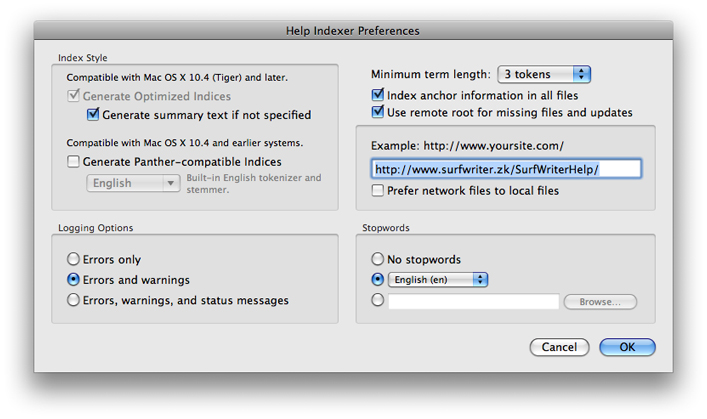Screen dimensions: 707x419
Task: Click 'Example: http://www.yoursite.com/' text
Action: pos(467,146)
